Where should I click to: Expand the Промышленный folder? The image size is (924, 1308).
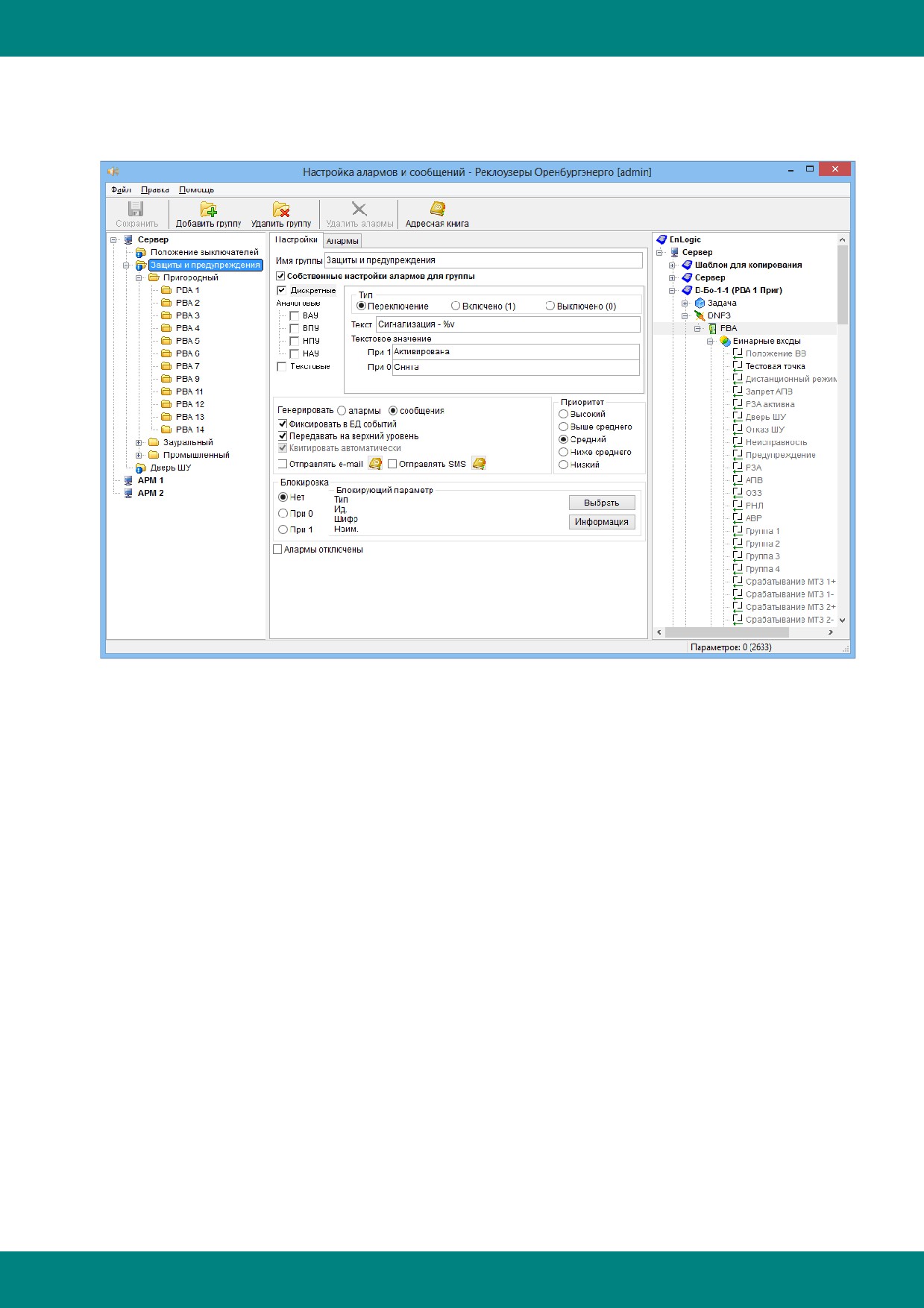click(x=139, y=455)
